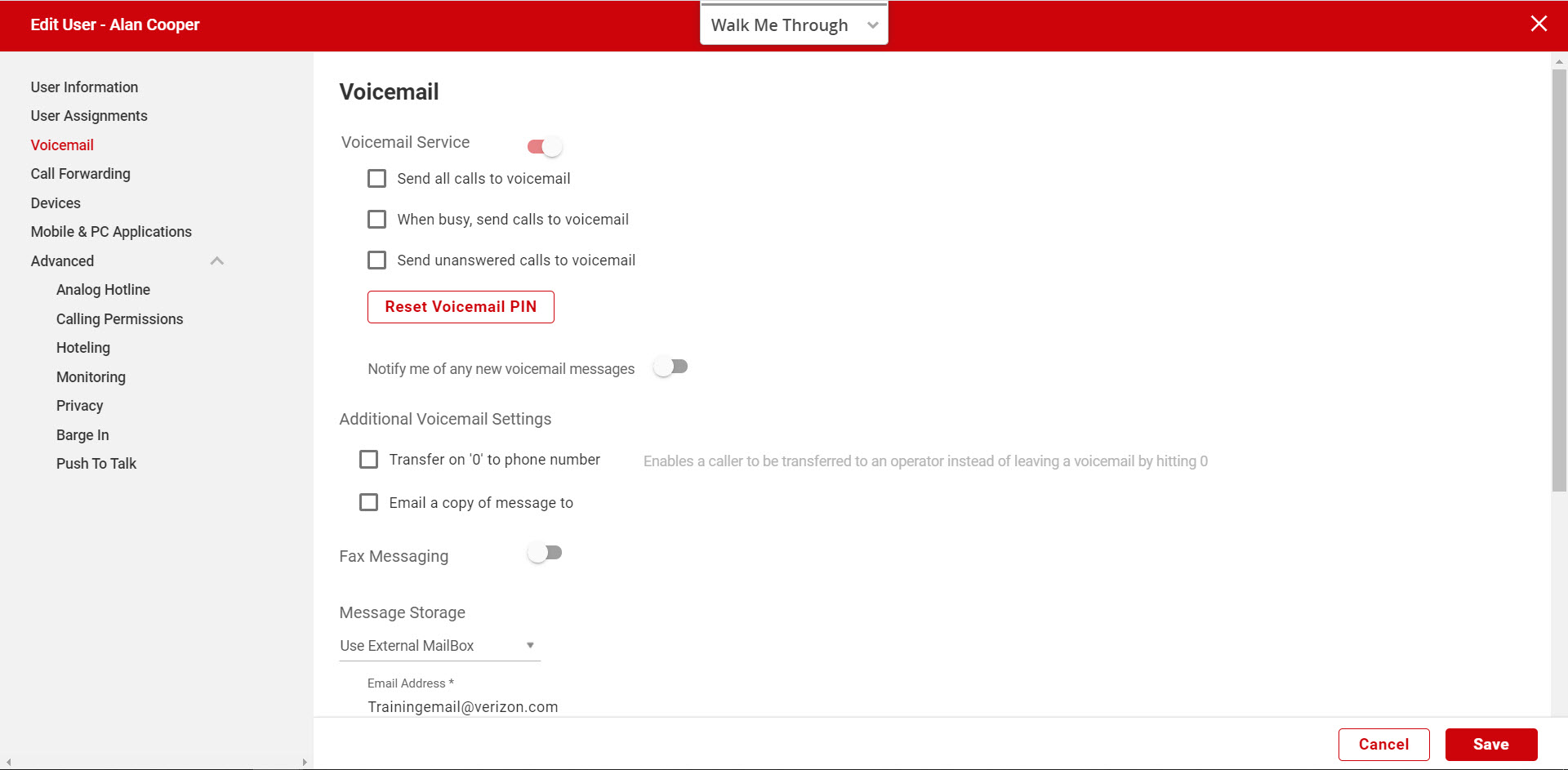Check Transfer on '0' to phone number
The width and height of the screenshot is (1568, 770).
tap(369, 460)
